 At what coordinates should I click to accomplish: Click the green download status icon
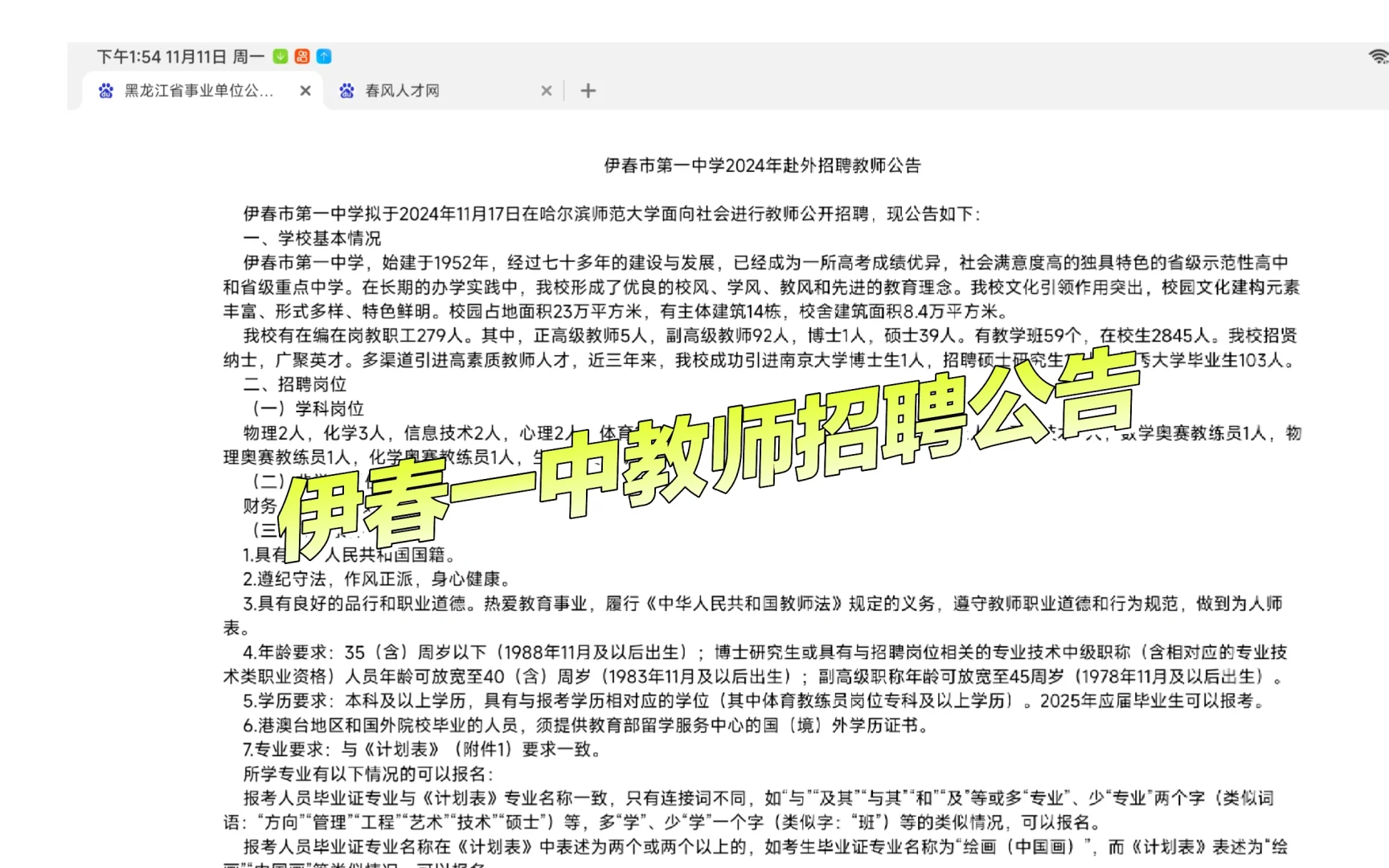281,56
